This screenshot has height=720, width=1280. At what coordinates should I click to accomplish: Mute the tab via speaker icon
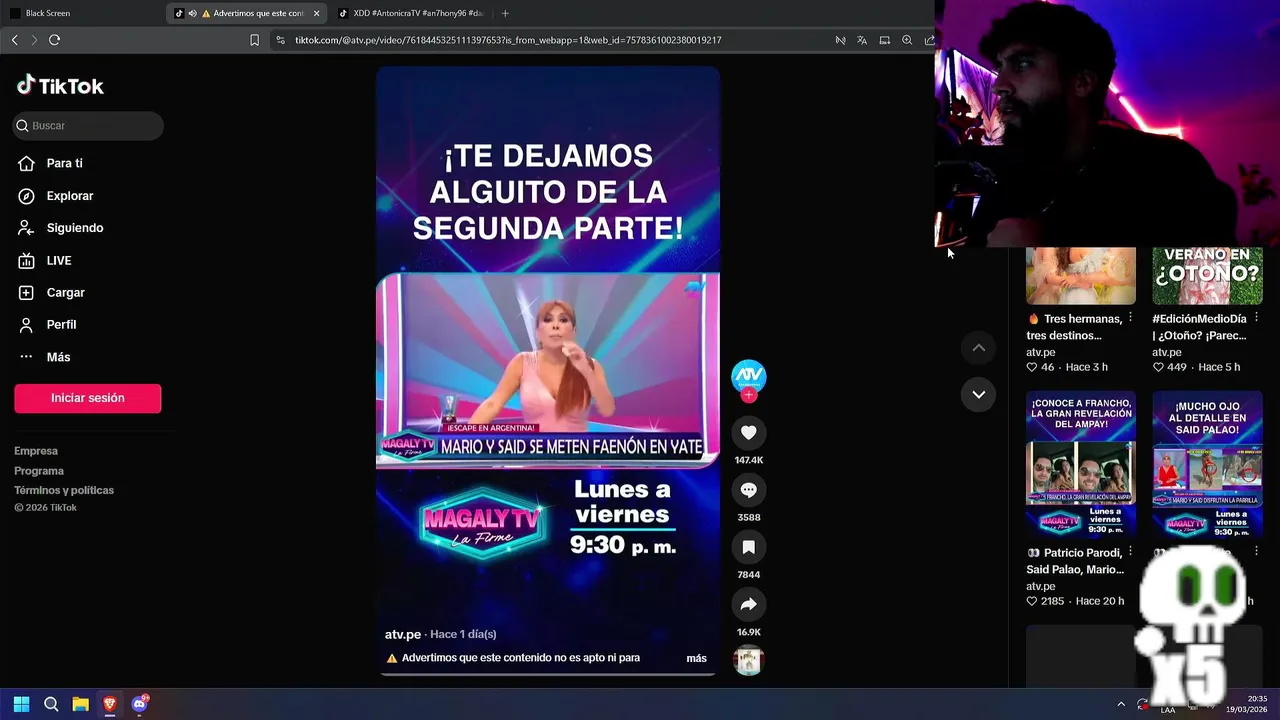pyautogui.click(x=192, y=13)
